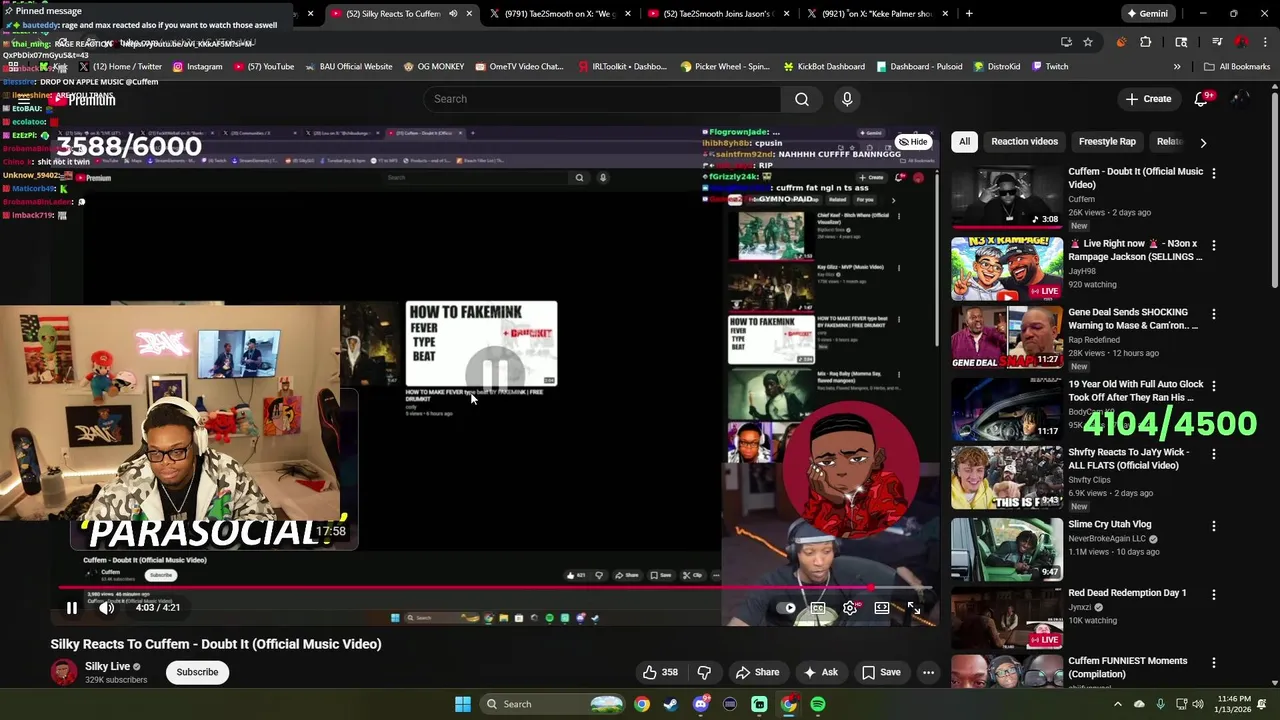1280x720 pixels.
Task: Open Steam from the taskbar
Action: point(670,704)
